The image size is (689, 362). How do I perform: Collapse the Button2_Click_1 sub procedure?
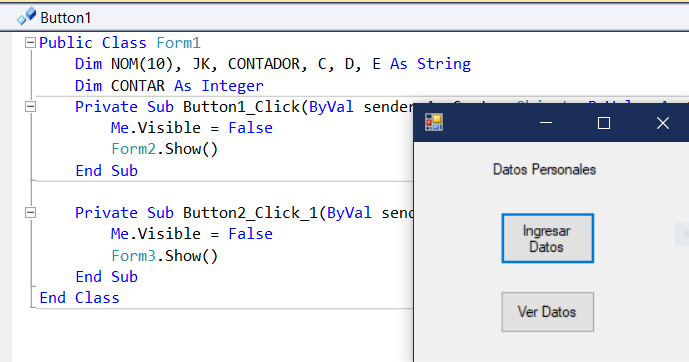pyautogui.click(x=30, y=213)
